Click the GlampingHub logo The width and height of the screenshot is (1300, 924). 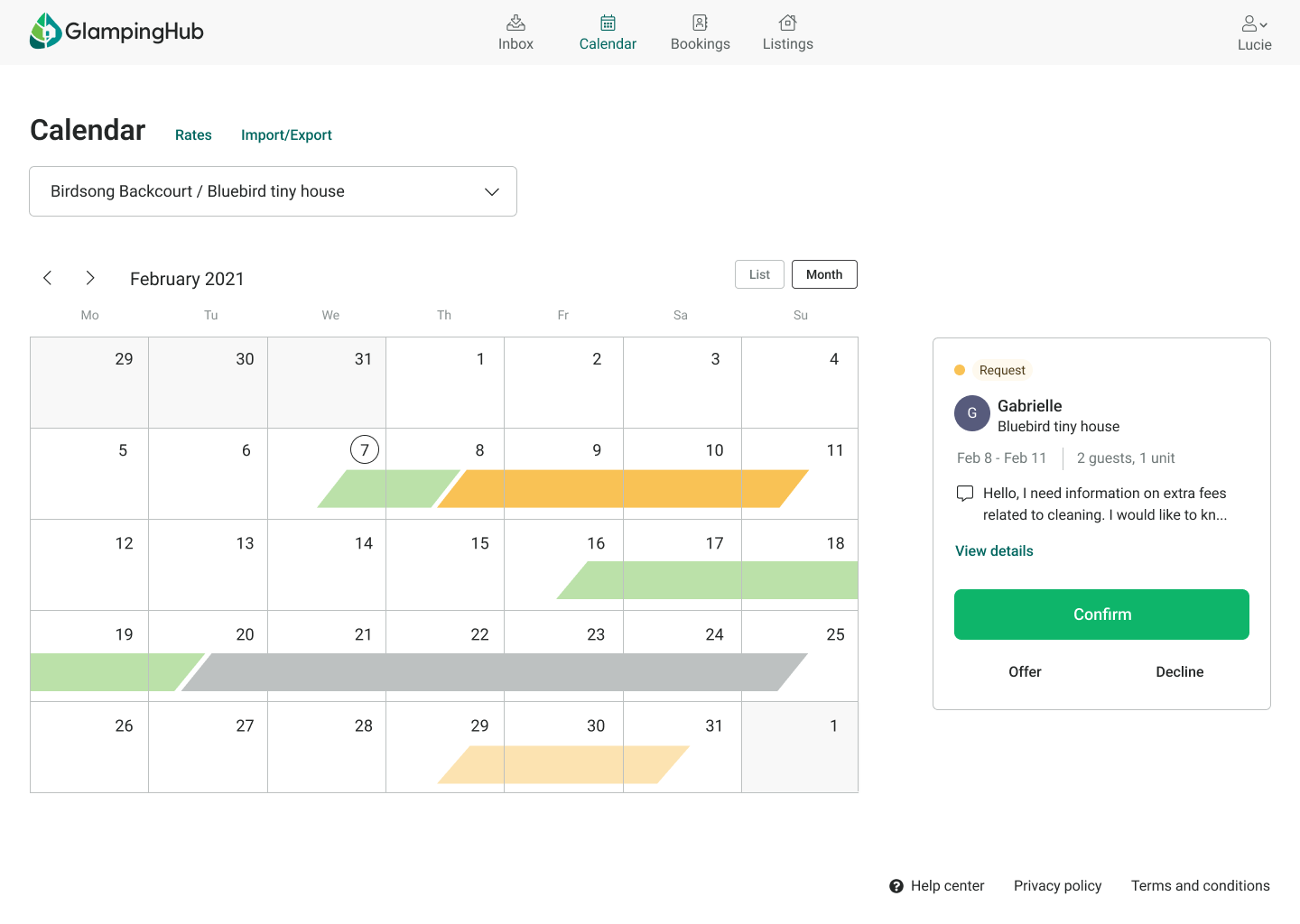[x=116, y=32]
